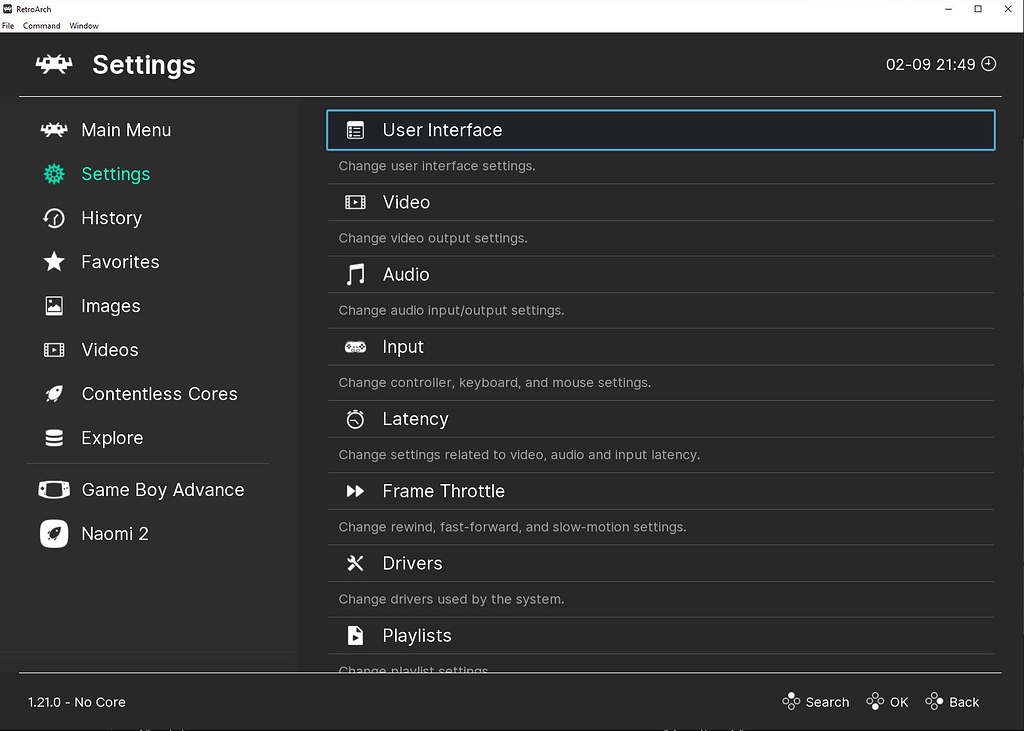The height and width of the screenshot is (731, 1024).
Task: Open the Input settings entry
Action: click(661, 347)
